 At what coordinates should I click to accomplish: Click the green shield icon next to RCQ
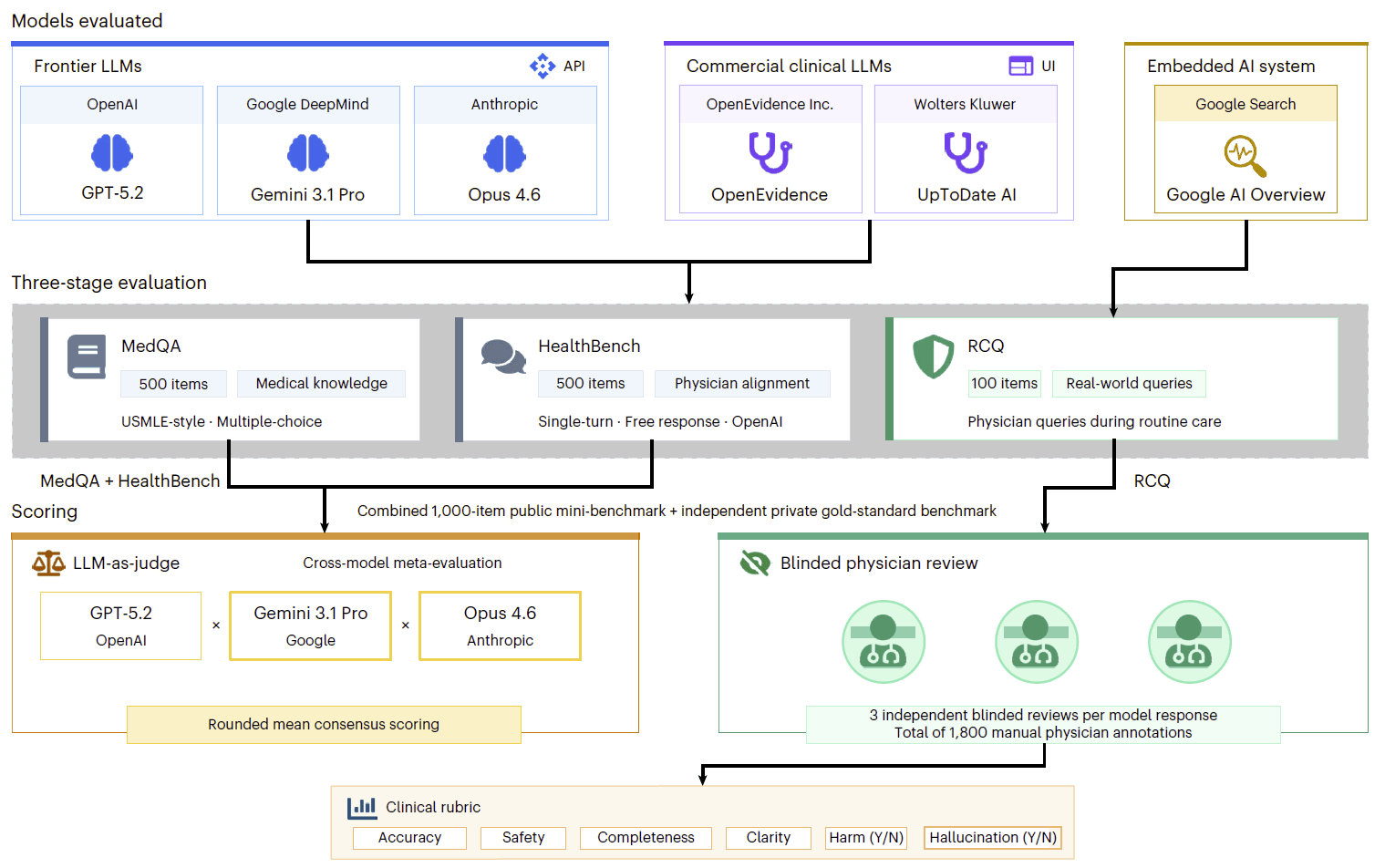(x=934, y=356)
